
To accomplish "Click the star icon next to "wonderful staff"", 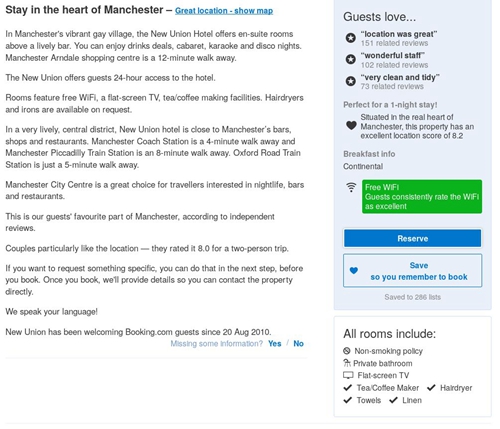I will click(350, 59).
